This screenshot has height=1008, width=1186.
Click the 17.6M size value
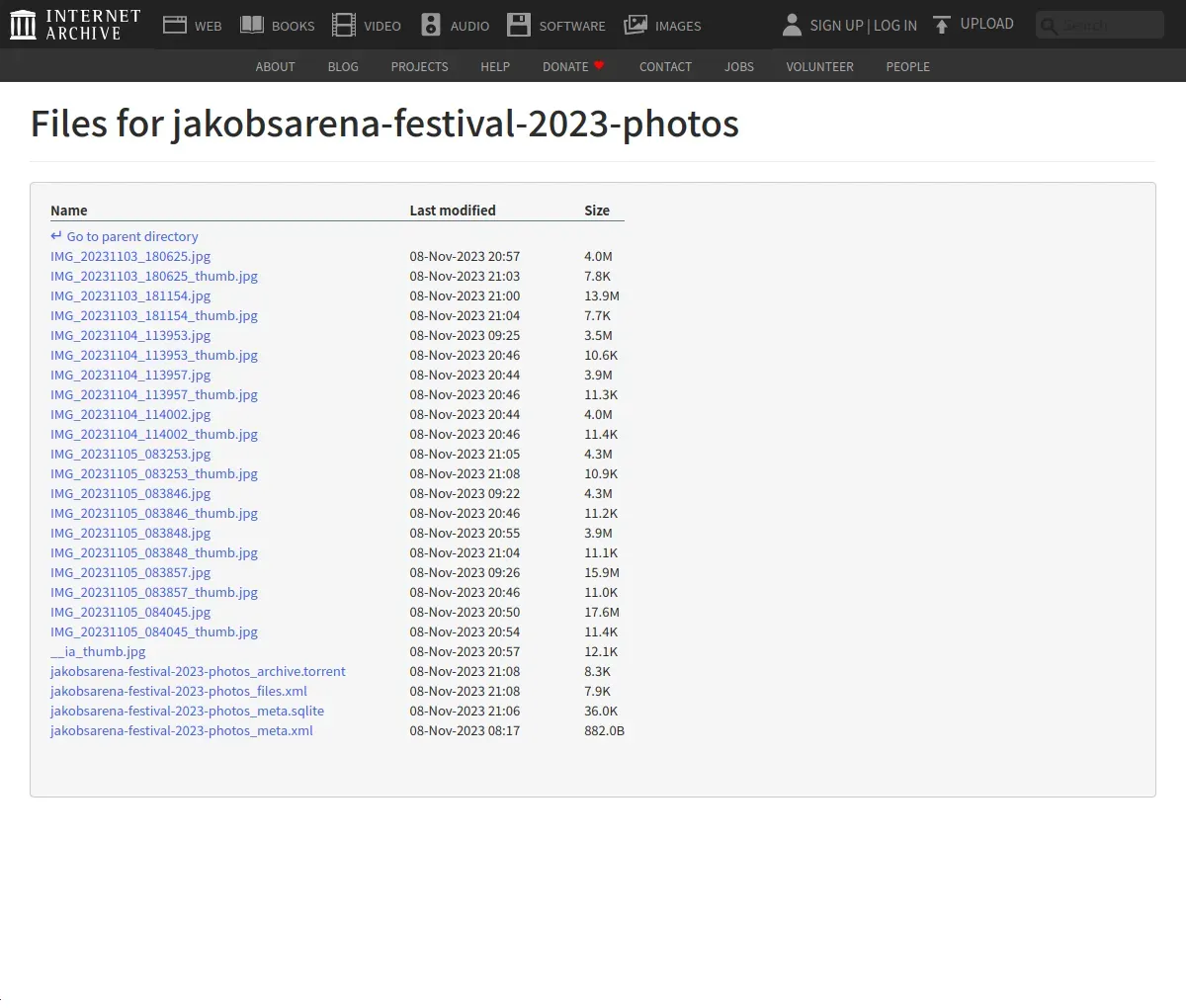click(x=602, y=612)
